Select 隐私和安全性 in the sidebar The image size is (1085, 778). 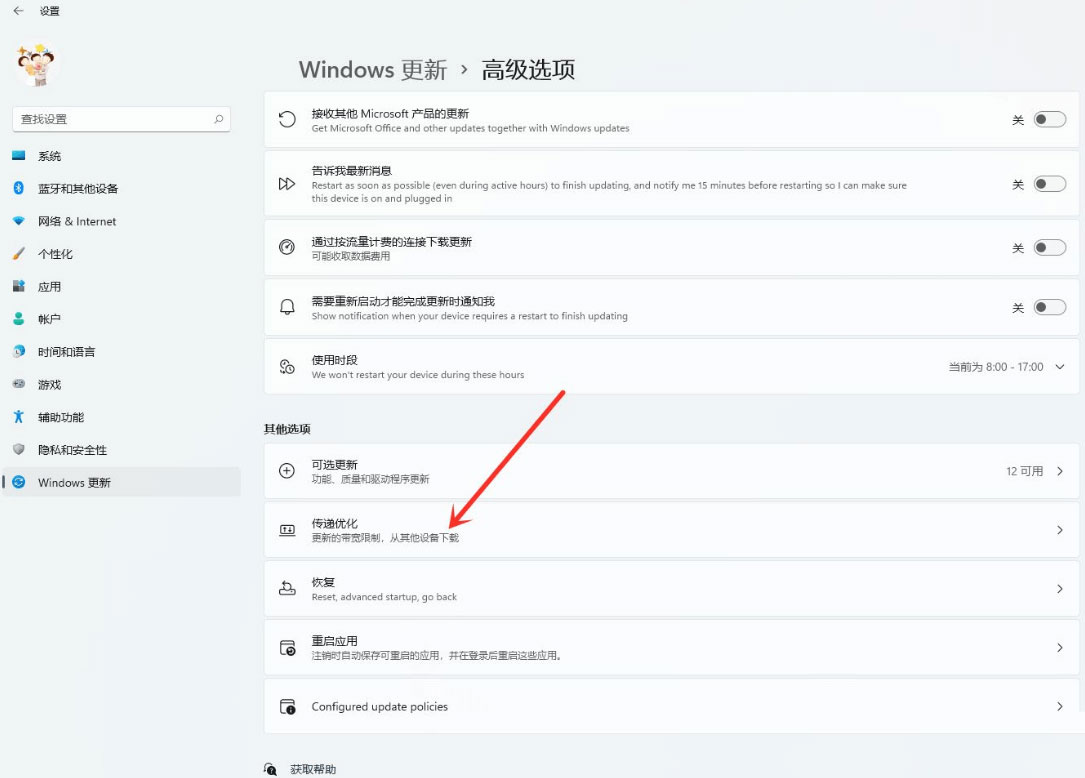pos(121,450)
